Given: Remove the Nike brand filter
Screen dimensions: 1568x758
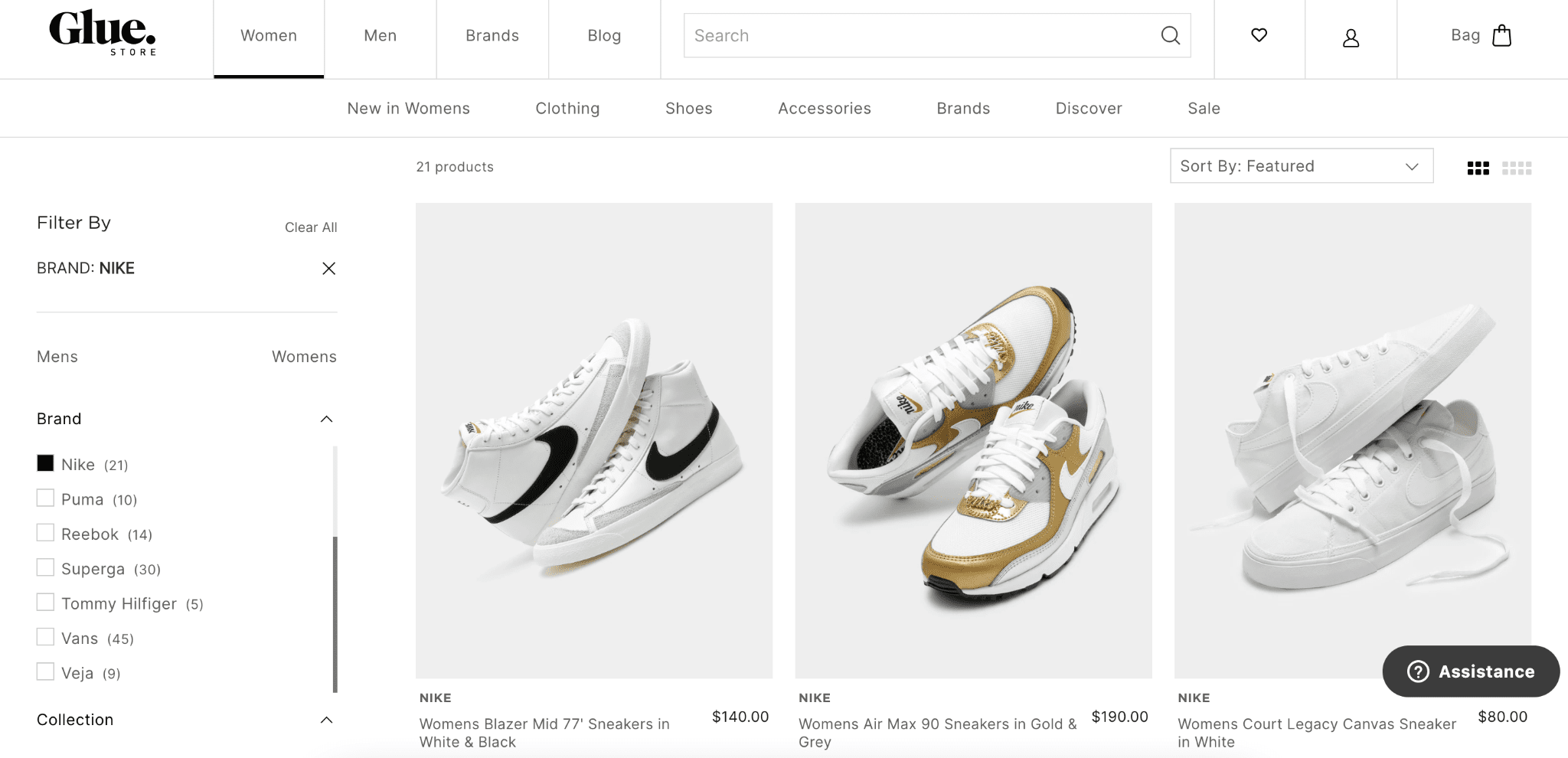Looking at the screenshot, I should [328, 269].
